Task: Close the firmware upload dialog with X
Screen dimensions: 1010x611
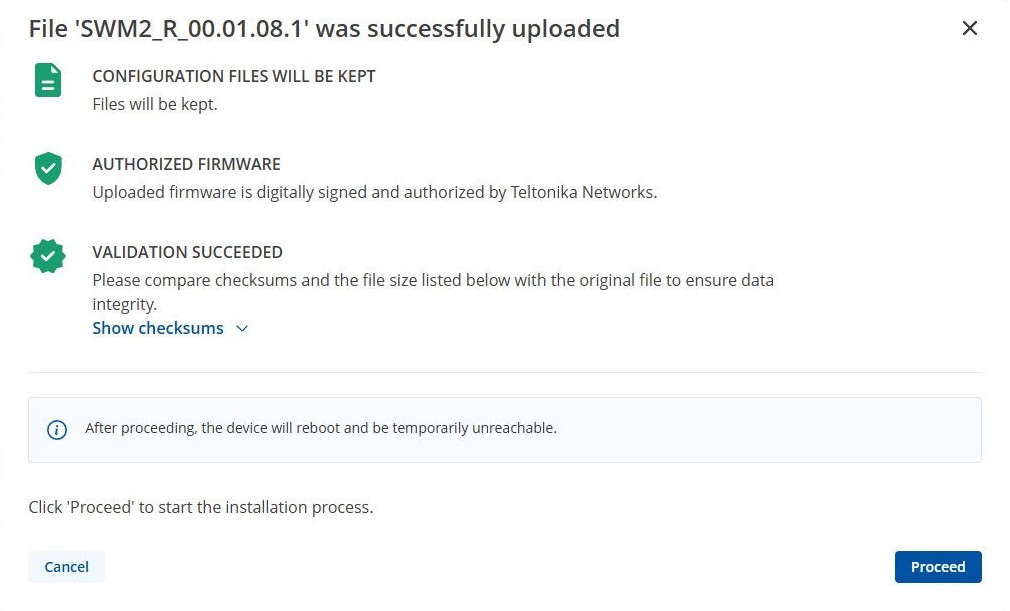Action: (x=969, y=28)
